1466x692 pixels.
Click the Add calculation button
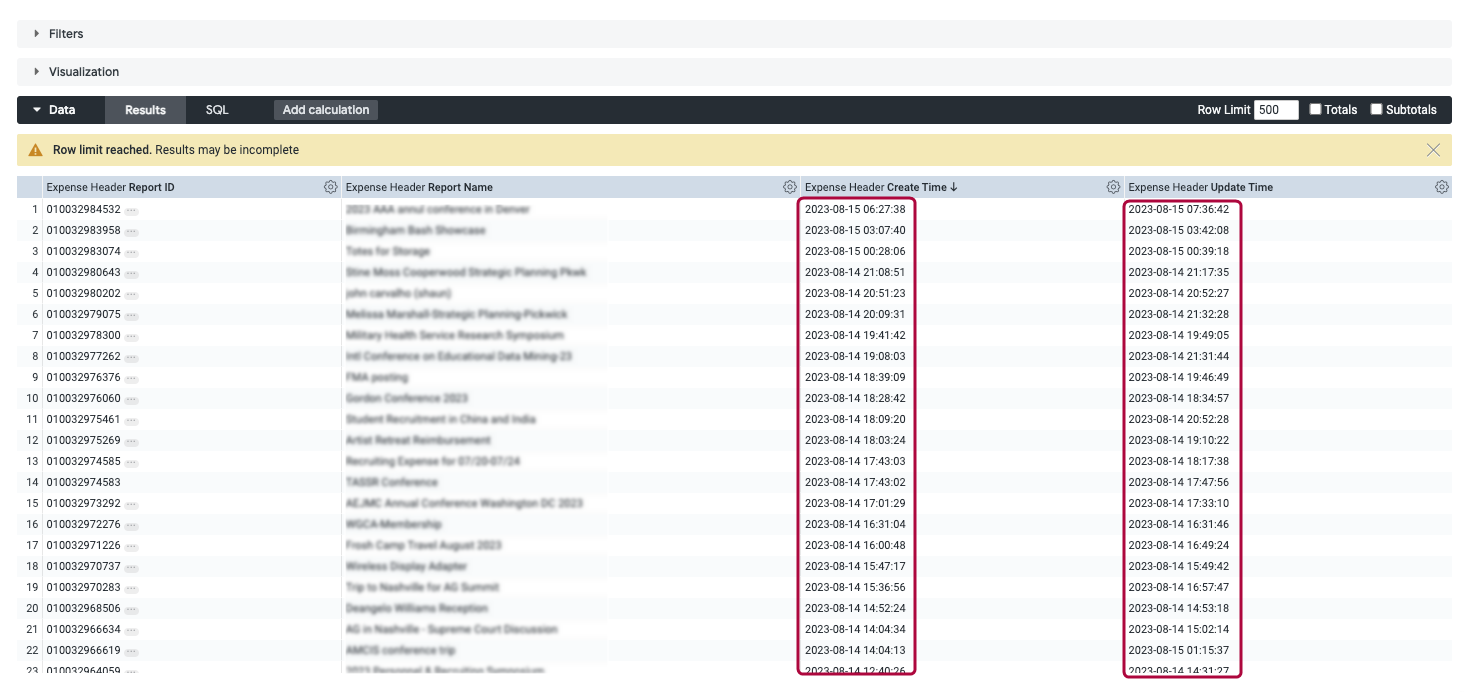(x=324, y=110)
